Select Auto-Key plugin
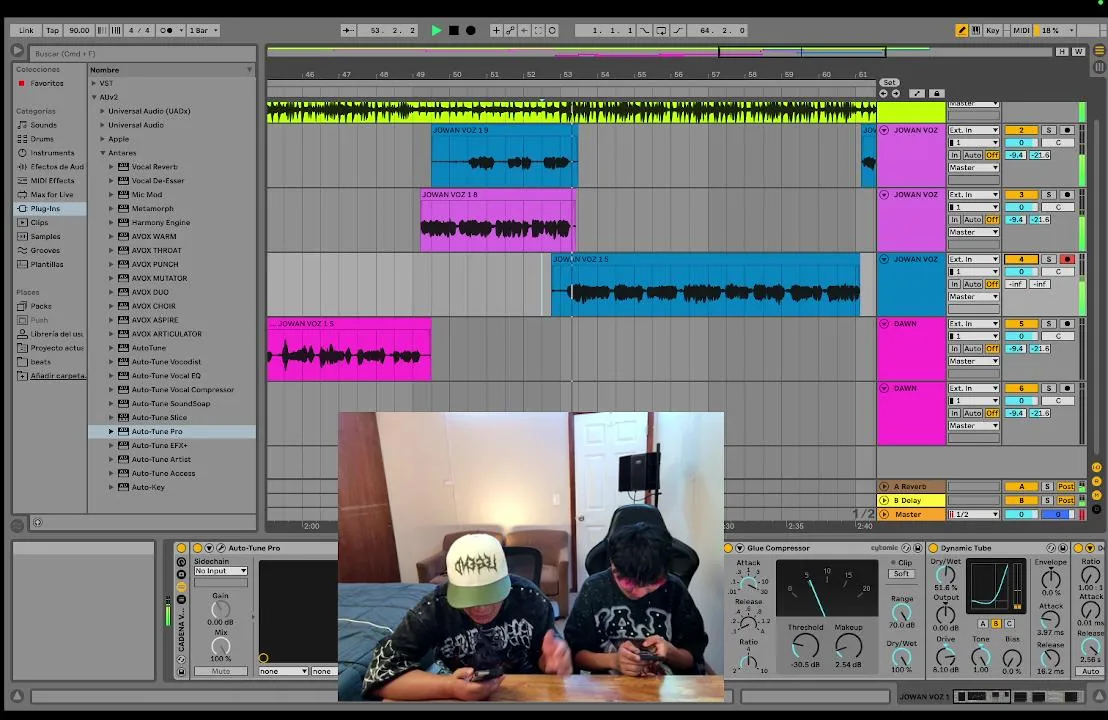The height and width of the screenshot is (720, 1108). 148,487
